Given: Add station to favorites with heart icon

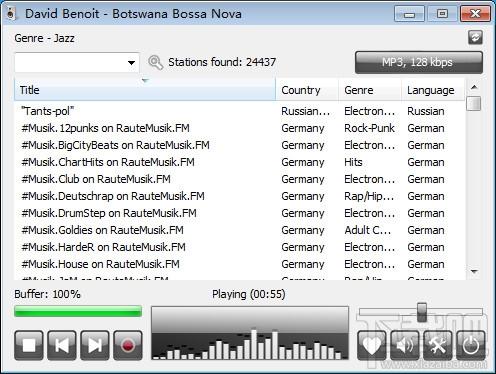Looking at the screenshot, I should click(372, 345).
